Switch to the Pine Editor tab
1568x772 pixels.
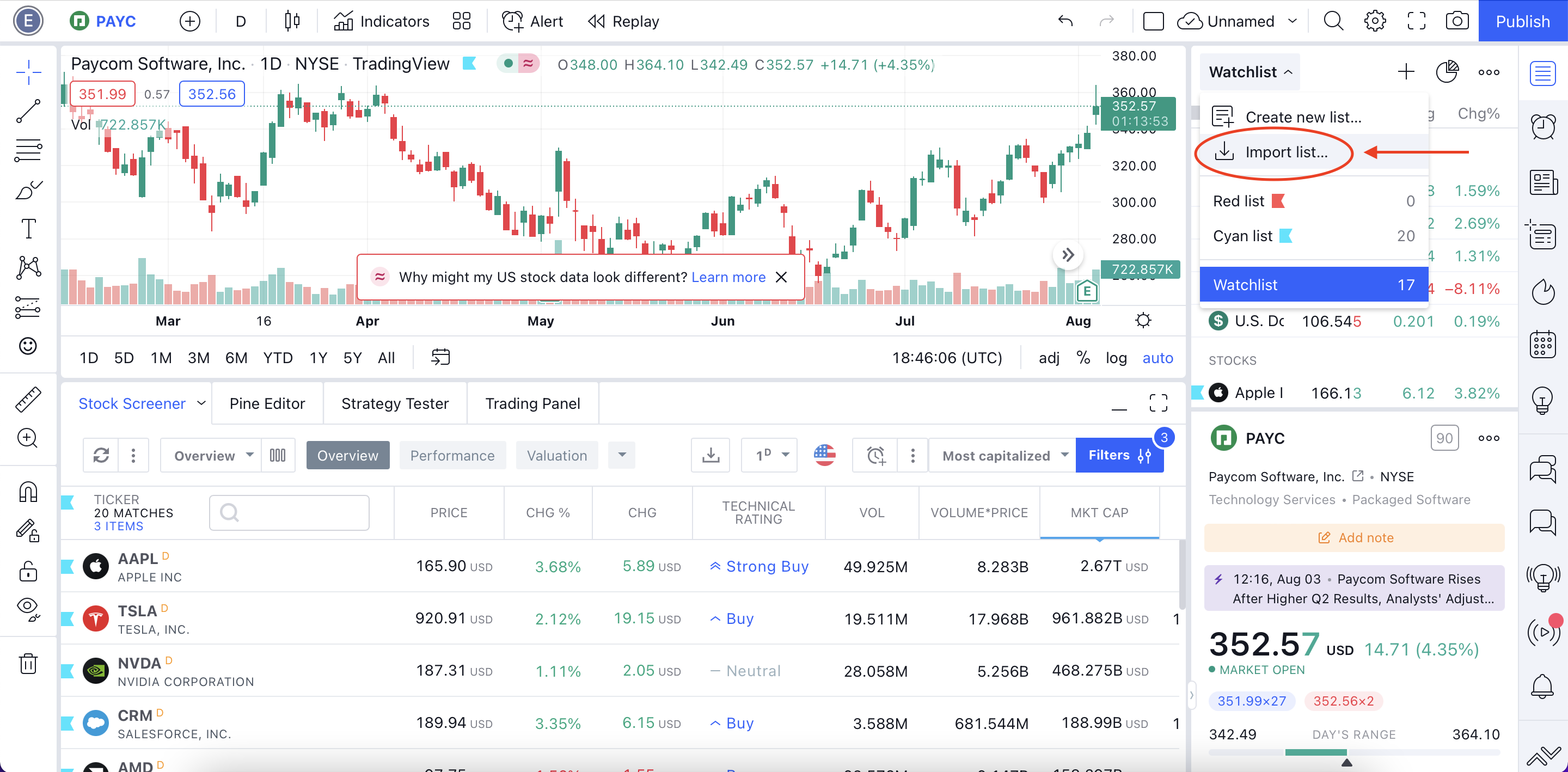tap(267, 403)
